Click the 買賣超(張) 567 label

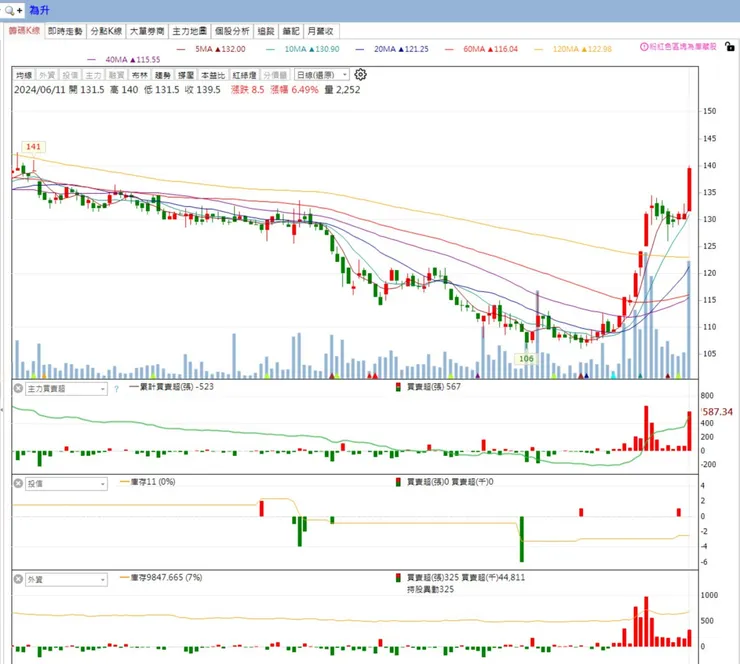pos(429,387)
